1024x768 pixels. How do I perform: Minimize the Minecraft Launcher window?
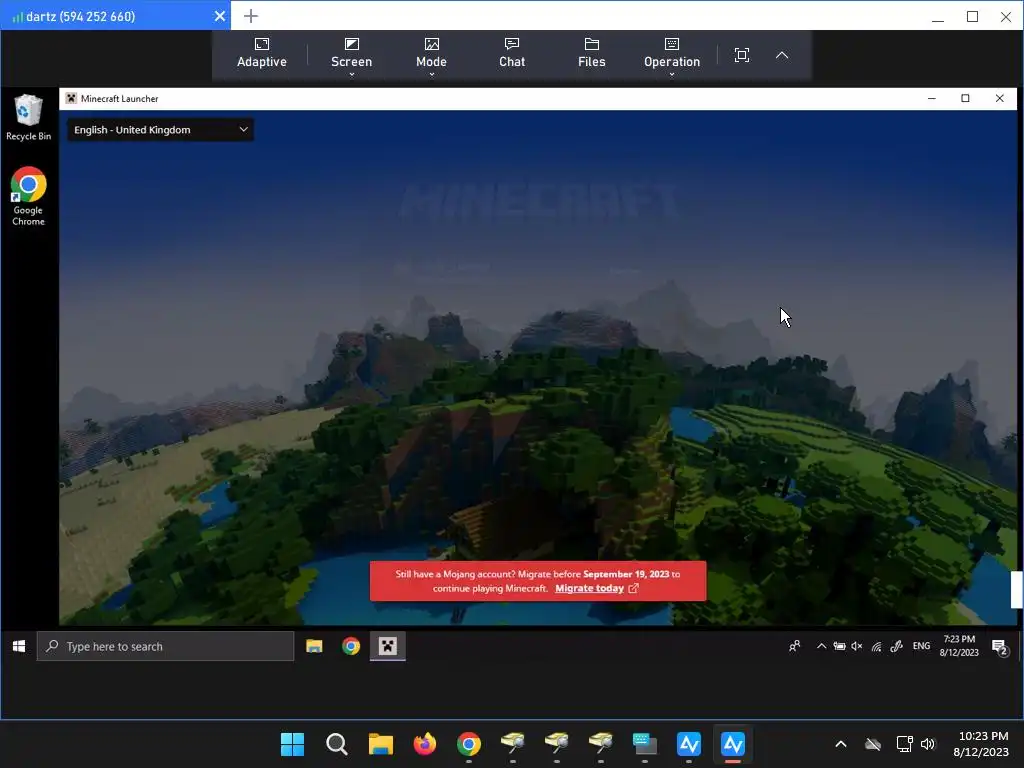point(932,99)
